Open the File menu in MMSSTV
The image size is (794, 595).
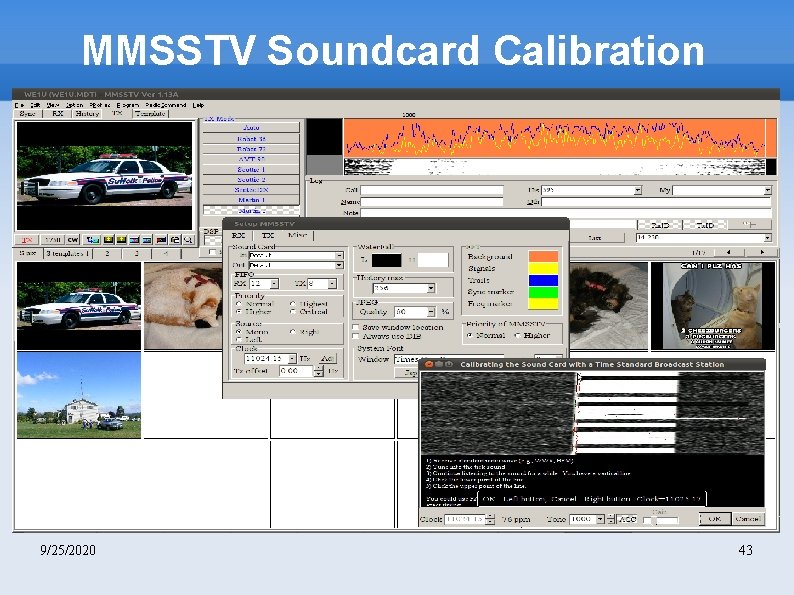pyautogui.click(x=19, y=105)
